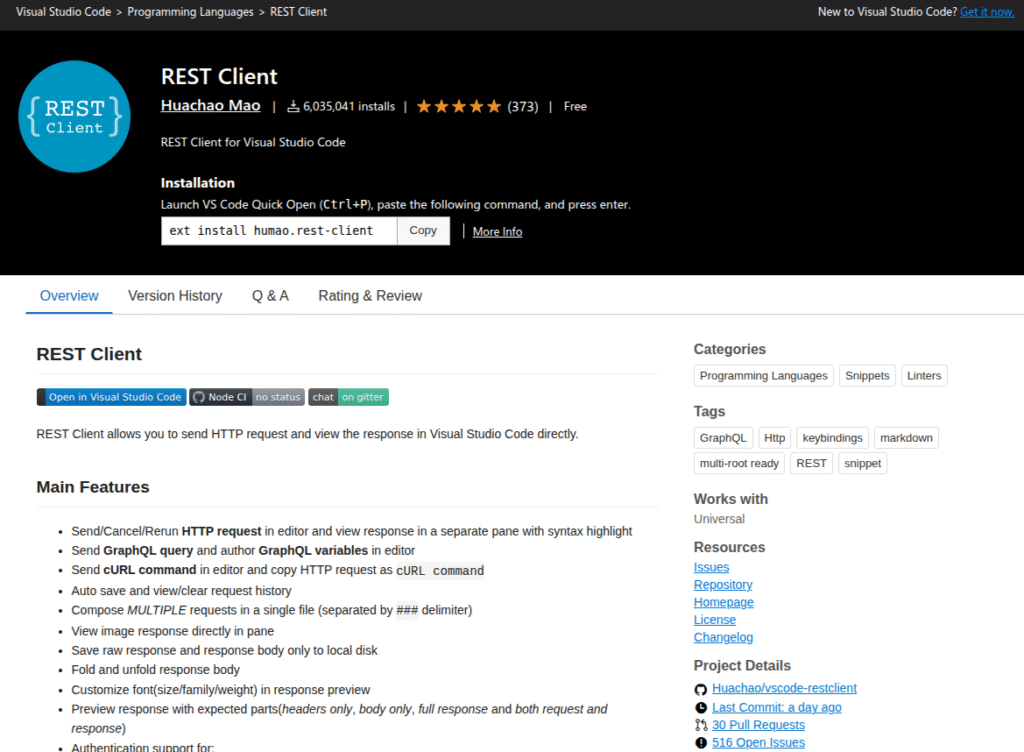Click the Http tag

point(775,437)
